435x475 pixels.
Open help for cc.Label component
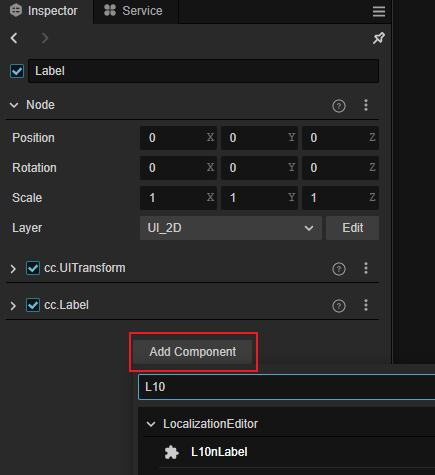pyautogui.click(x=339, y=306)
